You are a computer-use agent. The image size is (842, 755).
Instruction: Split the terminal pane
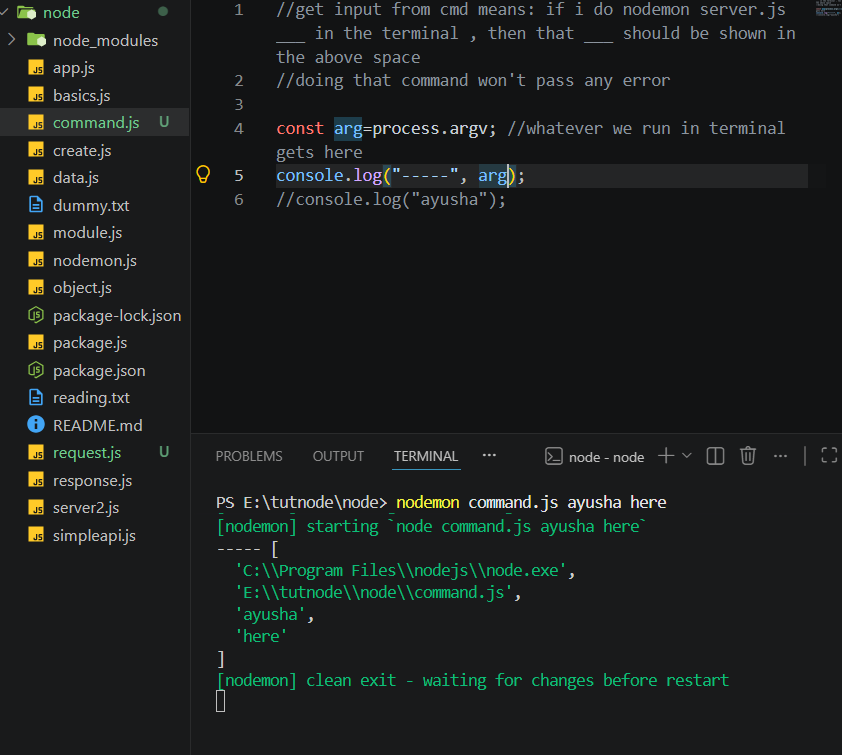(x=715, y=456)
